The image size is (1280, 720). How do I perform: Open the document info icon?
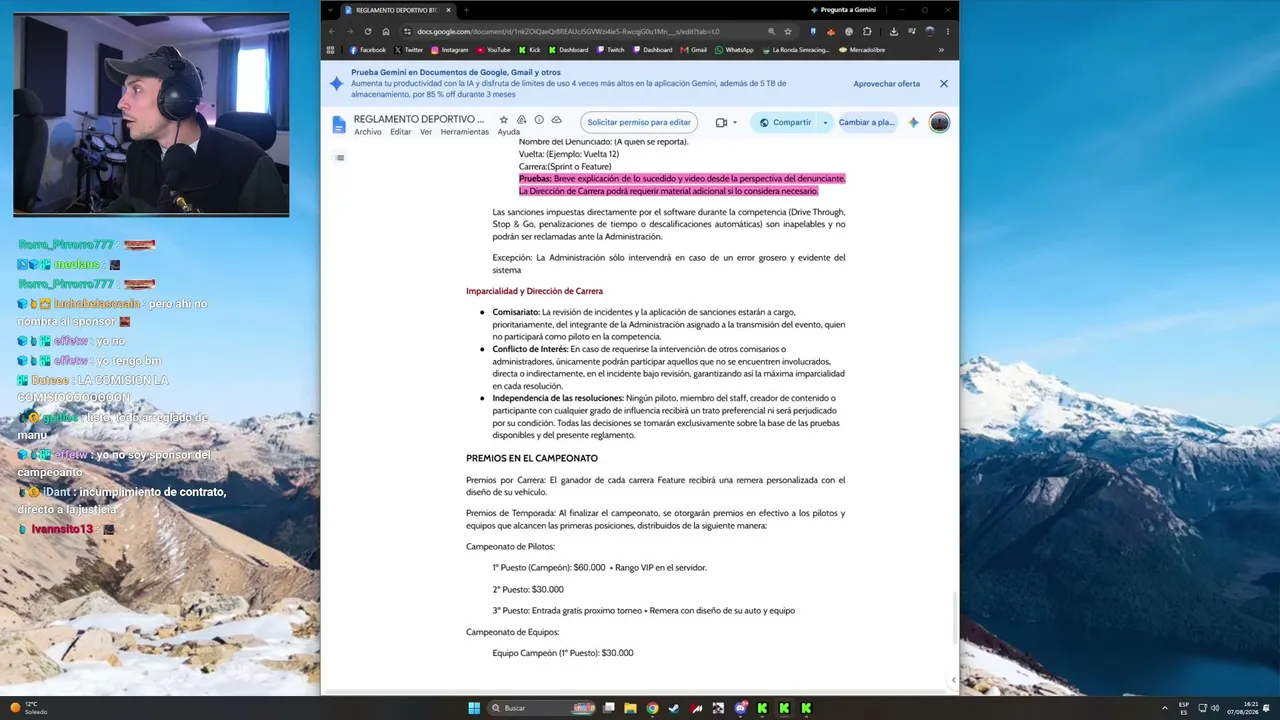[x=539, y=120]
